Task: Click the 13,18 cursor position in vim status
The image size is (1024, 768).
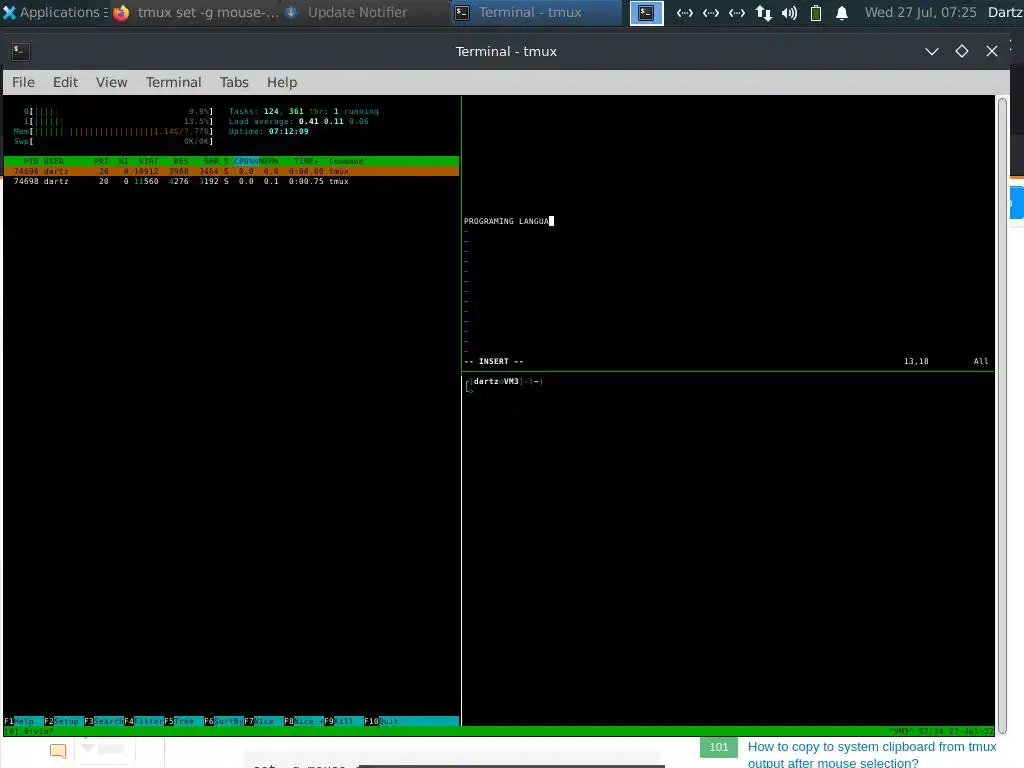Action: (916, 361)
